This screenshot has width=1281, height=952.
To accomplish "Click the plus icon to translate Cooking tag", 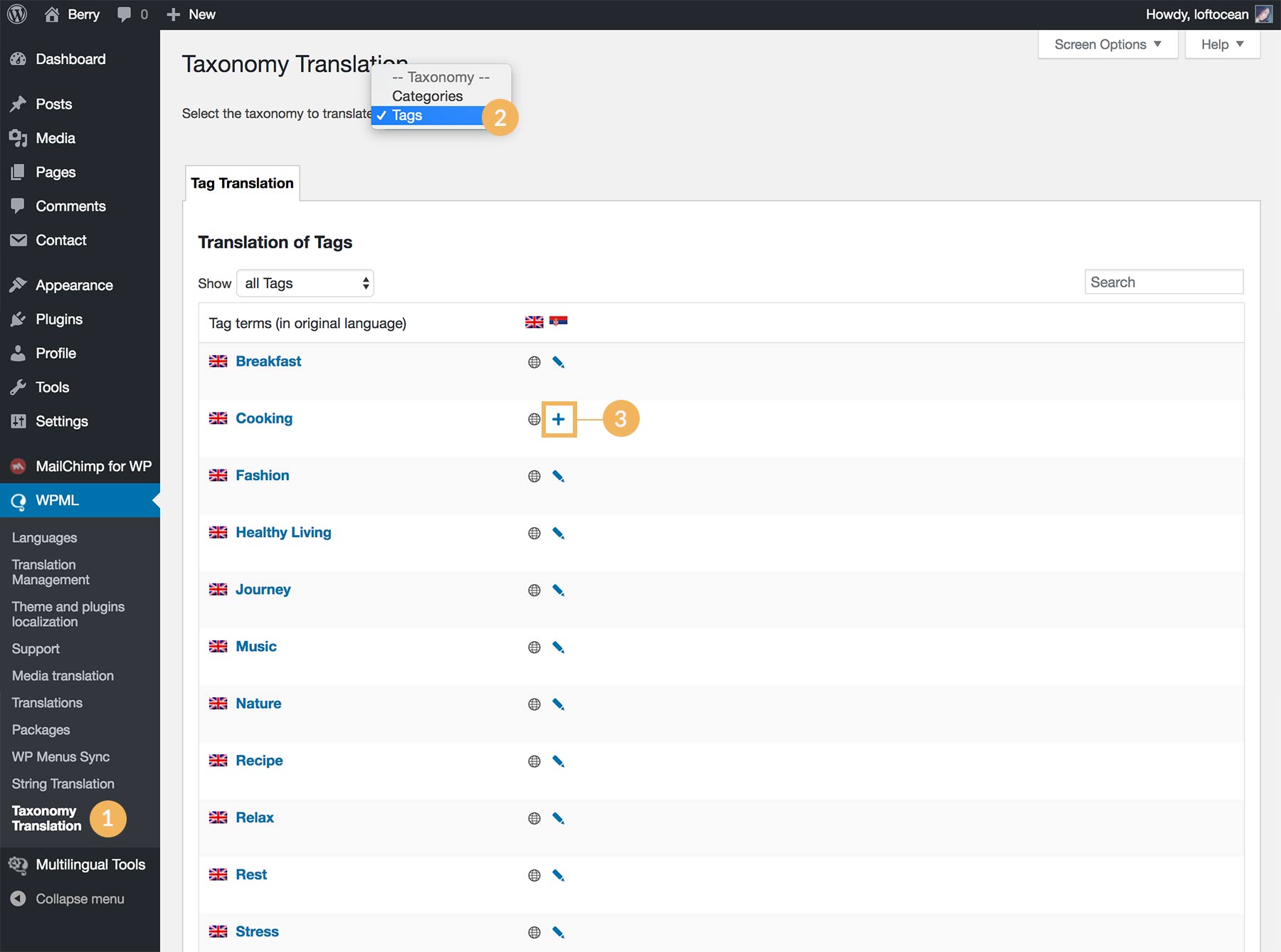I will click(x=559, y=419).
